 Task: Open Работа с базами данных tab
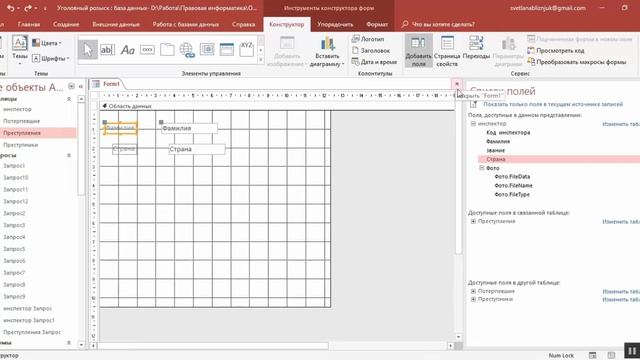186,24
